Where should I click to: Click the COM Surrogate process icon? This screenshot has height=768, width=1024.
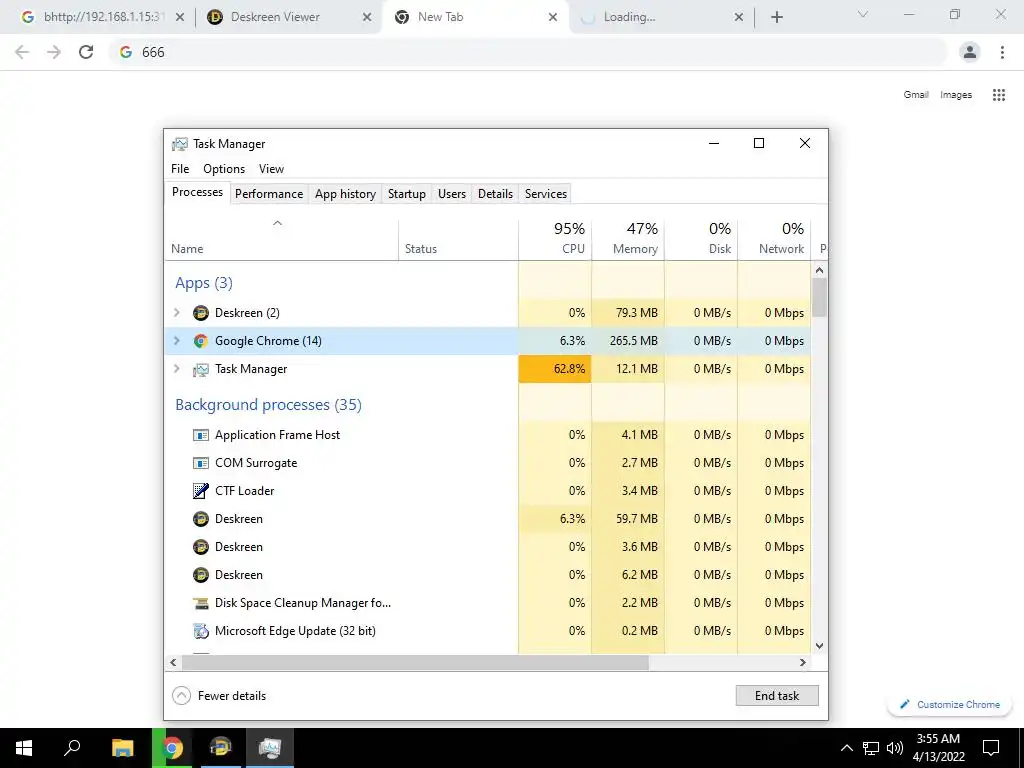(x=200, y=463)
